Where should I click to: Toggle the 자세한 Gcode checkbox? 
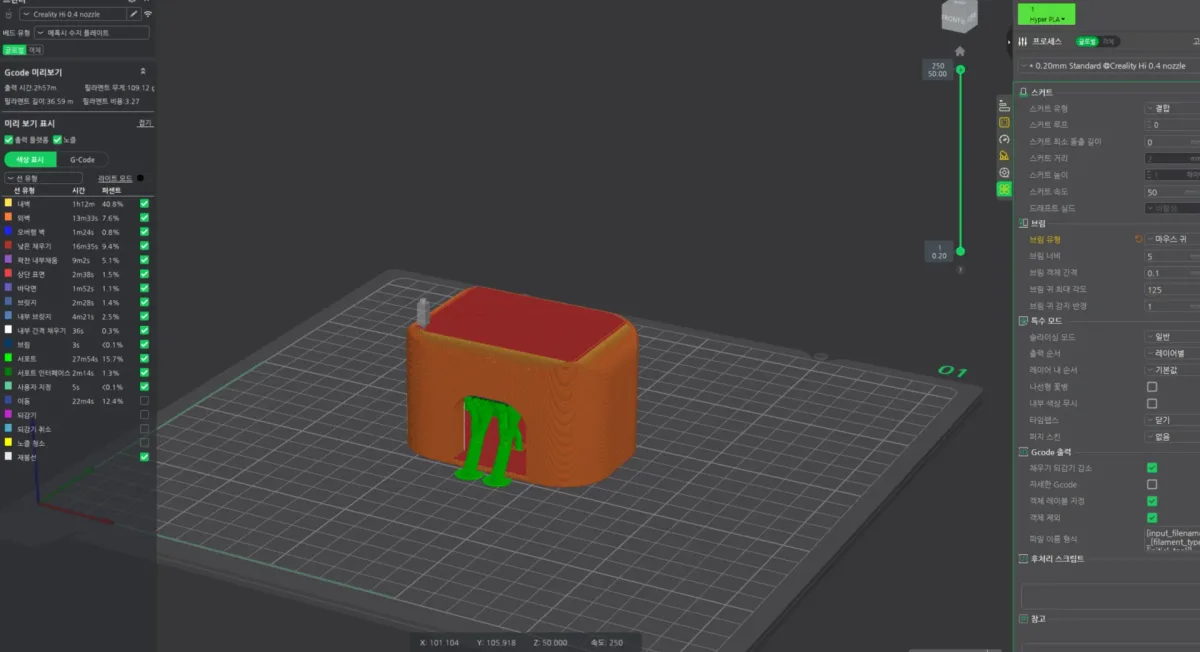1152,484
